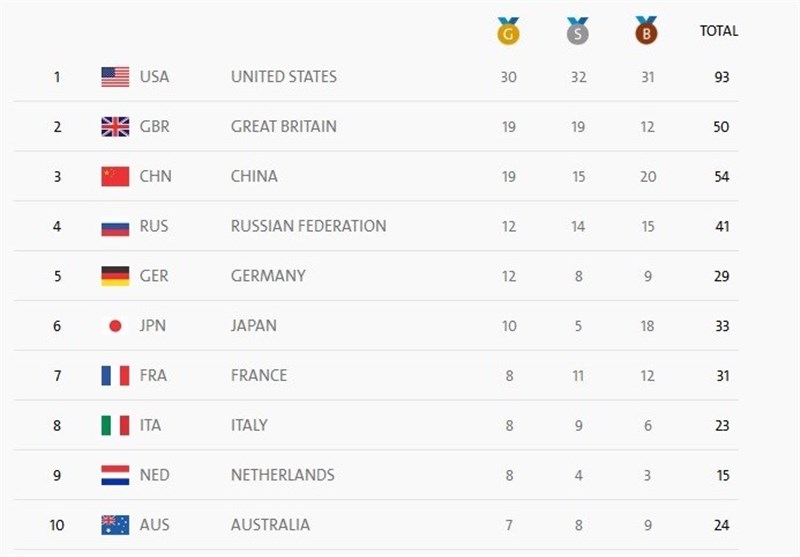Open the RUSSIAN FEDERATION country name
Image resolution: width=800 pixels, height=557 pixels.
(x=308, y=226)
